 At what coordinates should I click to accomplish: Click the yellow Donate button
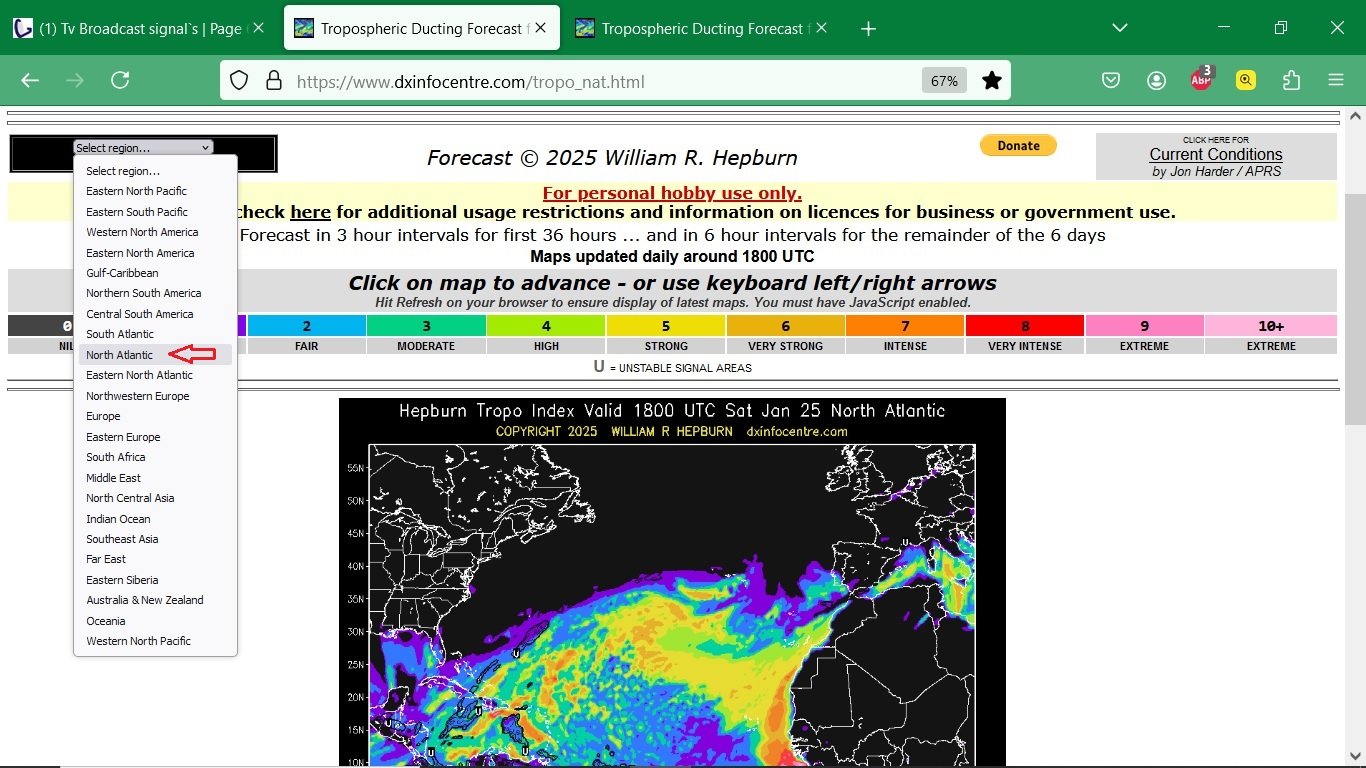1018,146
